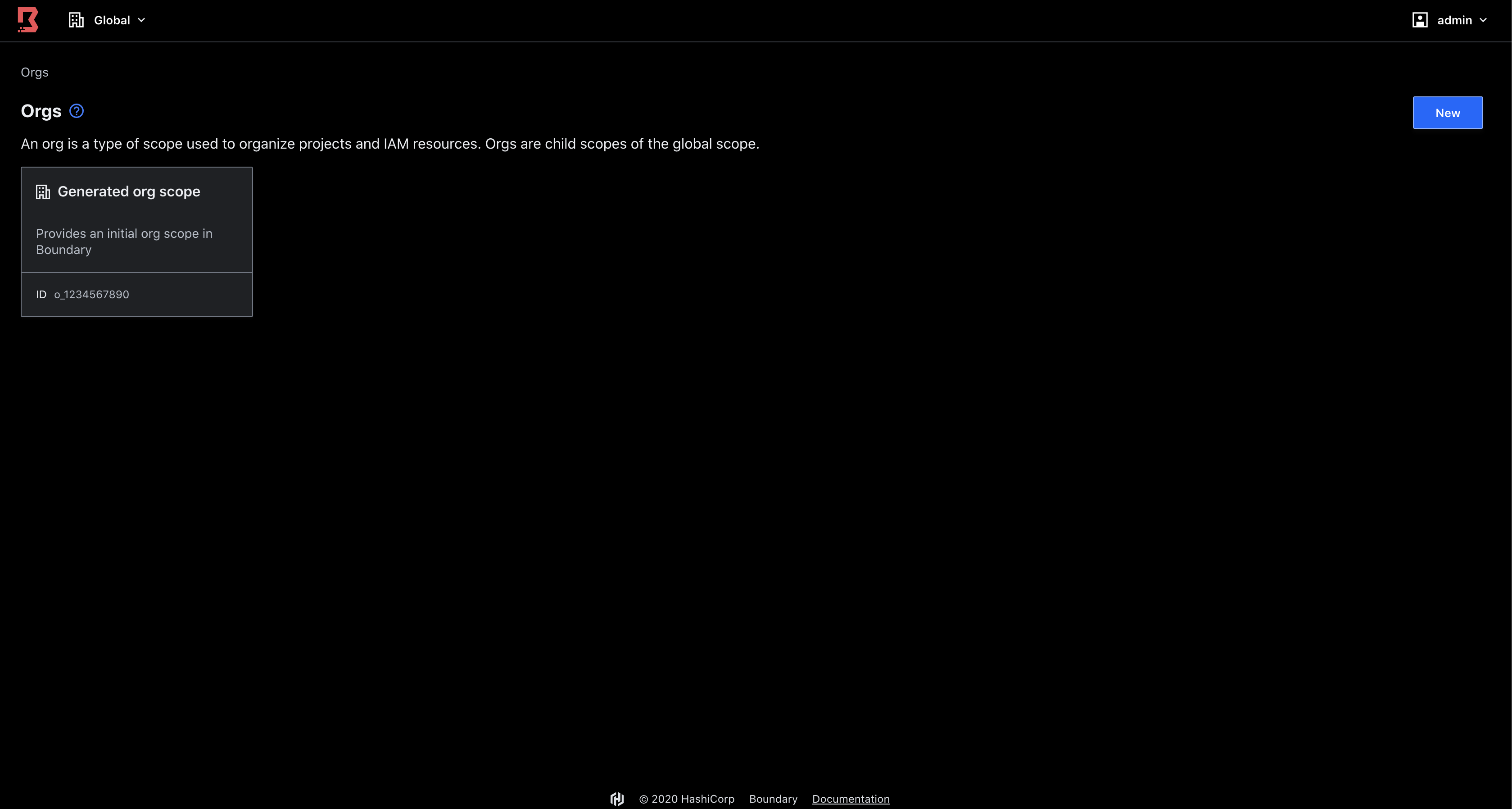1512x809 pixels.
Task: Click the dashboard/grid icon next to Global
Action: coord(75,20)
